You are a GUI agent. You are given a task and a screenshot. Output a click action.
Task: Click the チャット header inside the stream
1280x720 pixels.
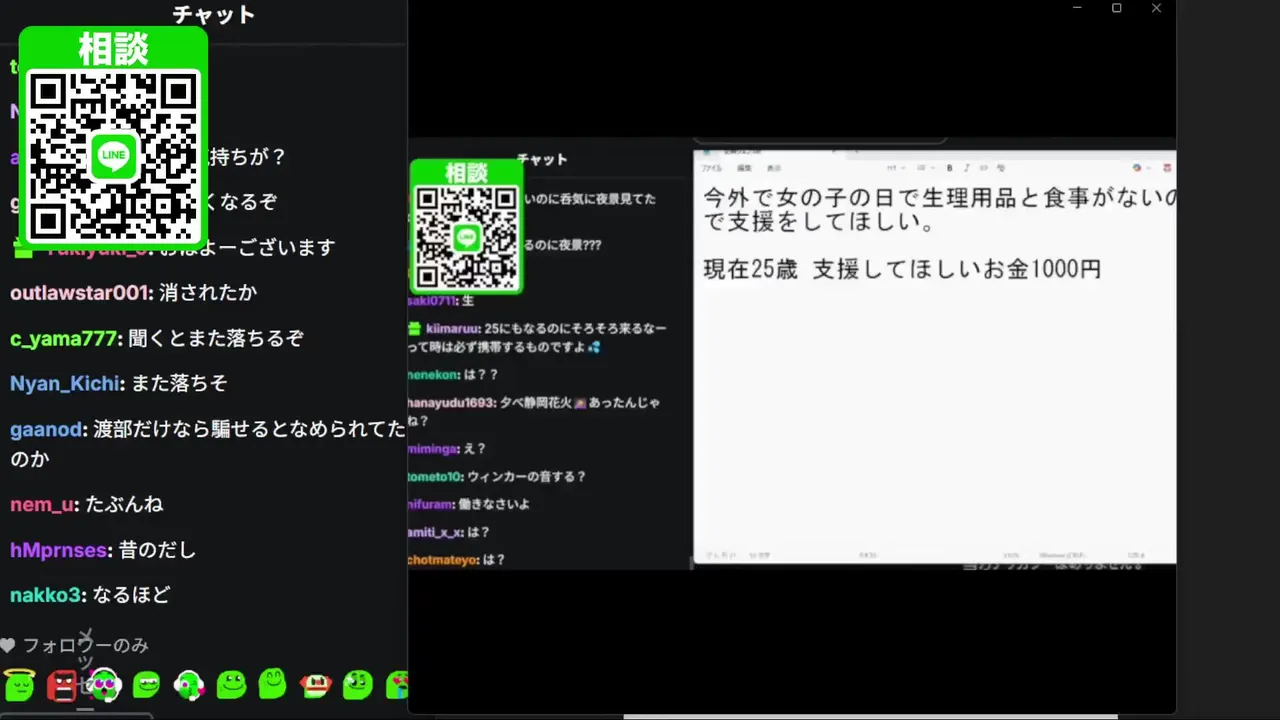542,159
